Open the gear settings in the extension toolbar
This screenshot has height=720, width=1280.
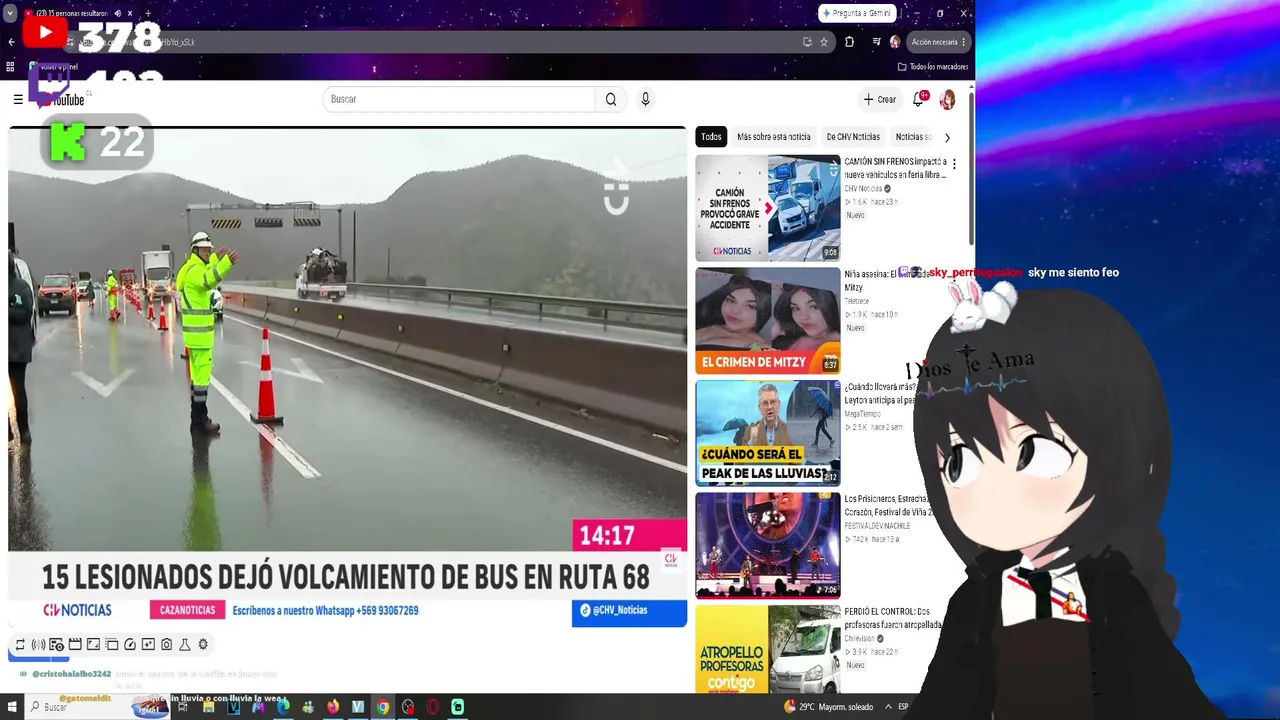tap(203, 645)
